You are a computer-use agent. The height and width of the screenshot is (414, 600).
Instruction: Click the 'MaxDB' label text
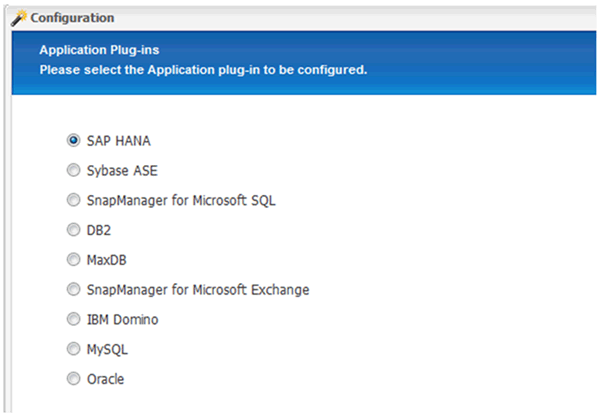pyautogui.click(x=109, y=260)
